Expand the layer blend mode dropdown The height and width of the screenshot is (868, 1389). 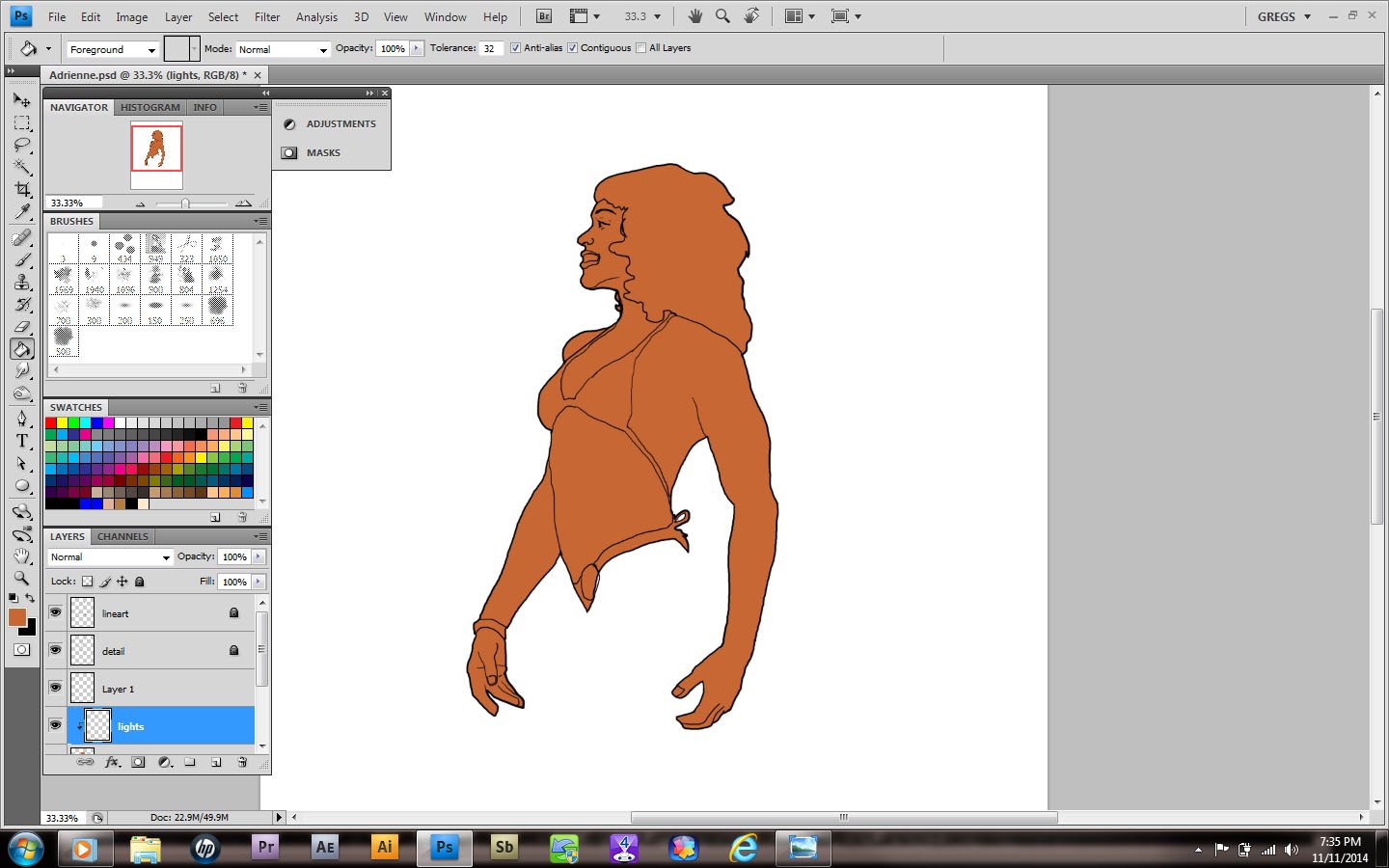click(x=110, y=557)
